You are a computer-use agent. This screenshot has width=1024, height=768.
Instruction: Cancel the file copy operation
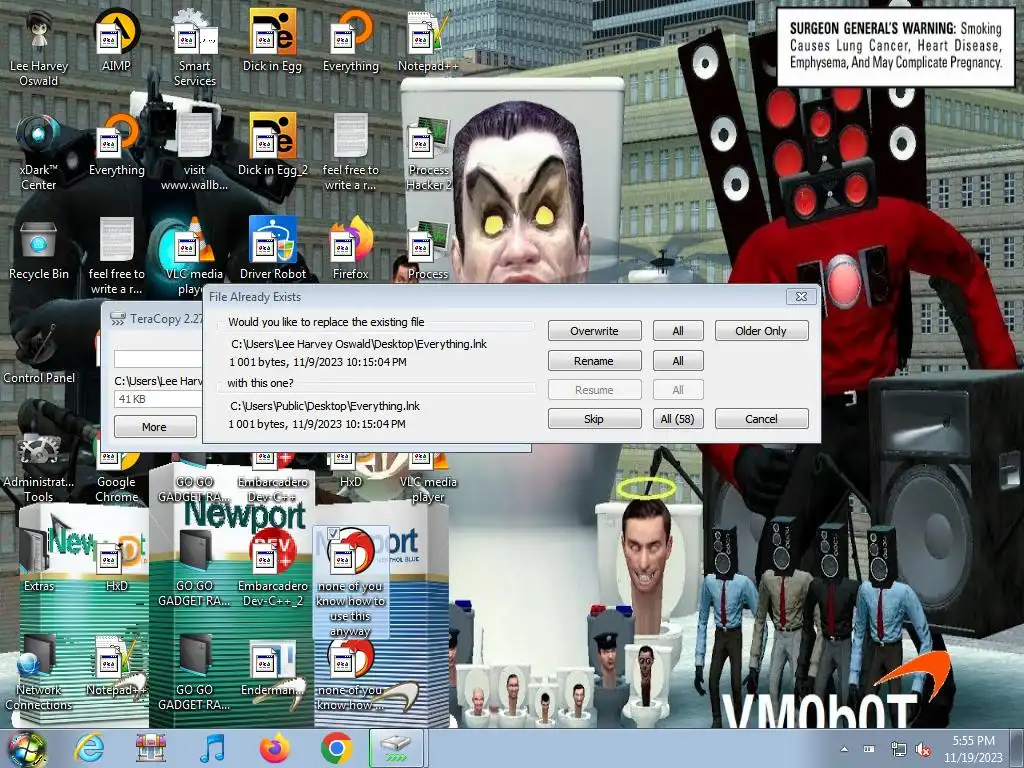761,419
